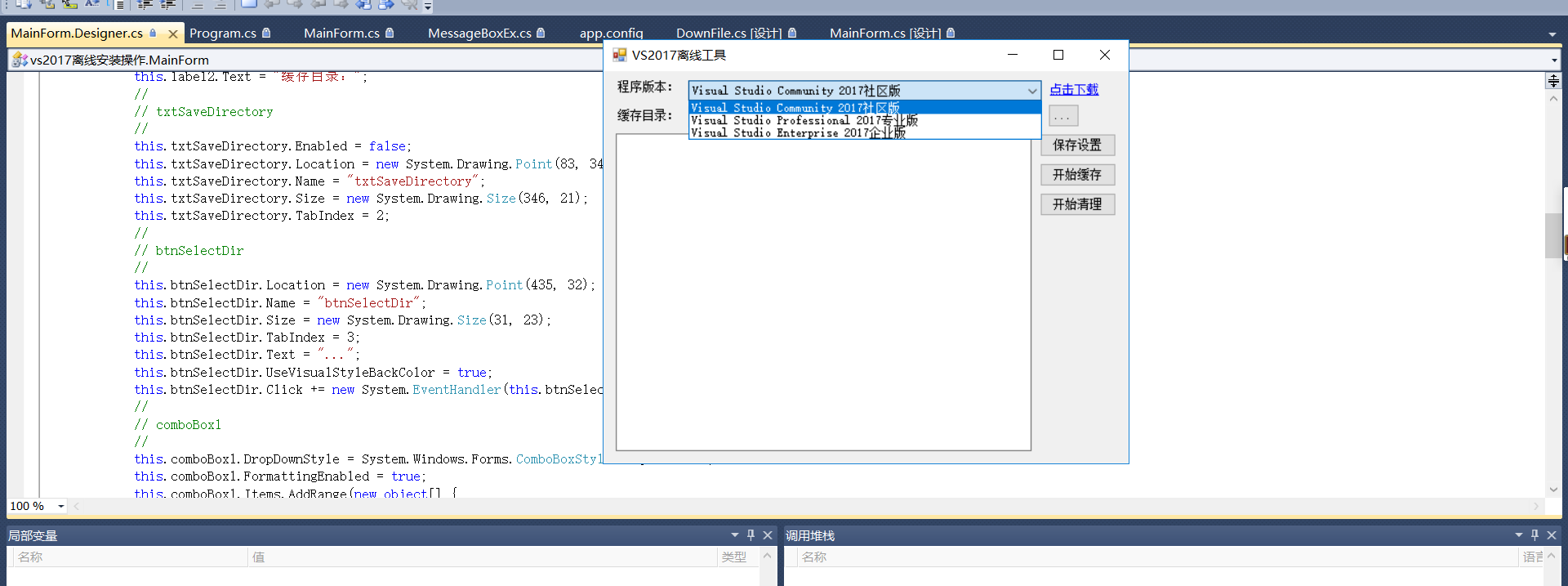Open the 局部变量 panel window-position dropdown
Screen dimensions: 1568x586
pyautogui.click(x=735, y=535)
